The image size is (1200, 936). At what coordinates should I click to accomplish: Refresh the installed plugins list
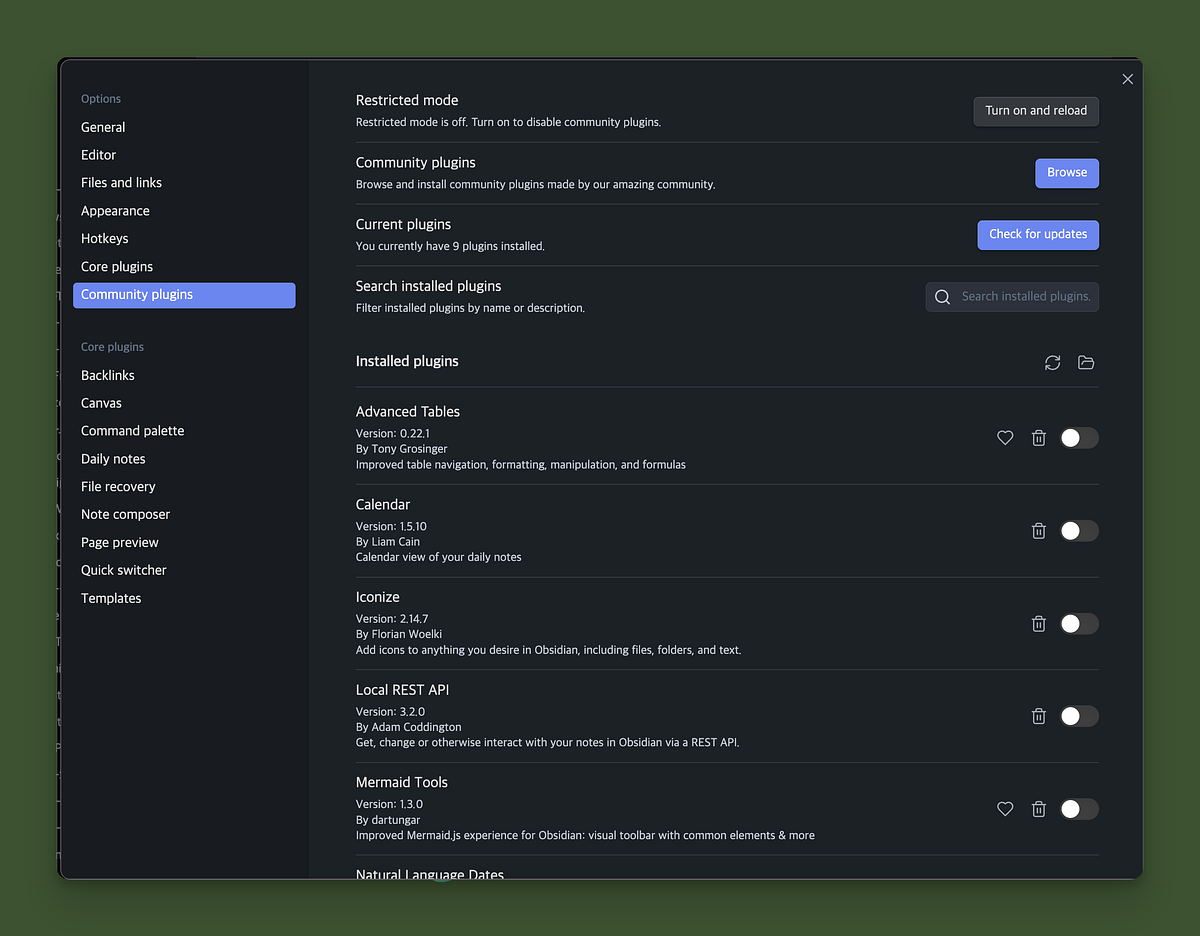[1052, 362]
